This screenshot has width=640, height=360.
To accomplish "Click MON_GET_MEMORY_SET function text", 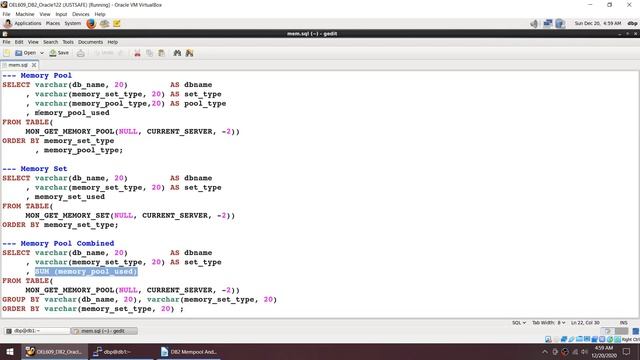I will pos(67,216).
